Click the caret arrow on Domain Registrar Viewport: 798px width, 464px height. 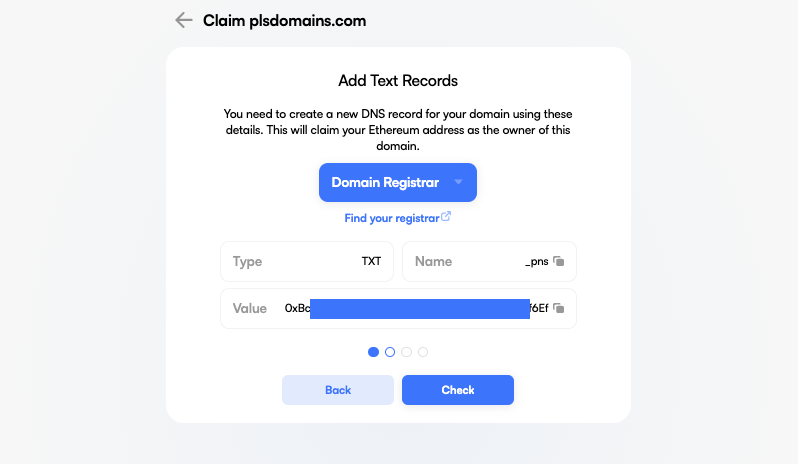click(x=458, y=182)
